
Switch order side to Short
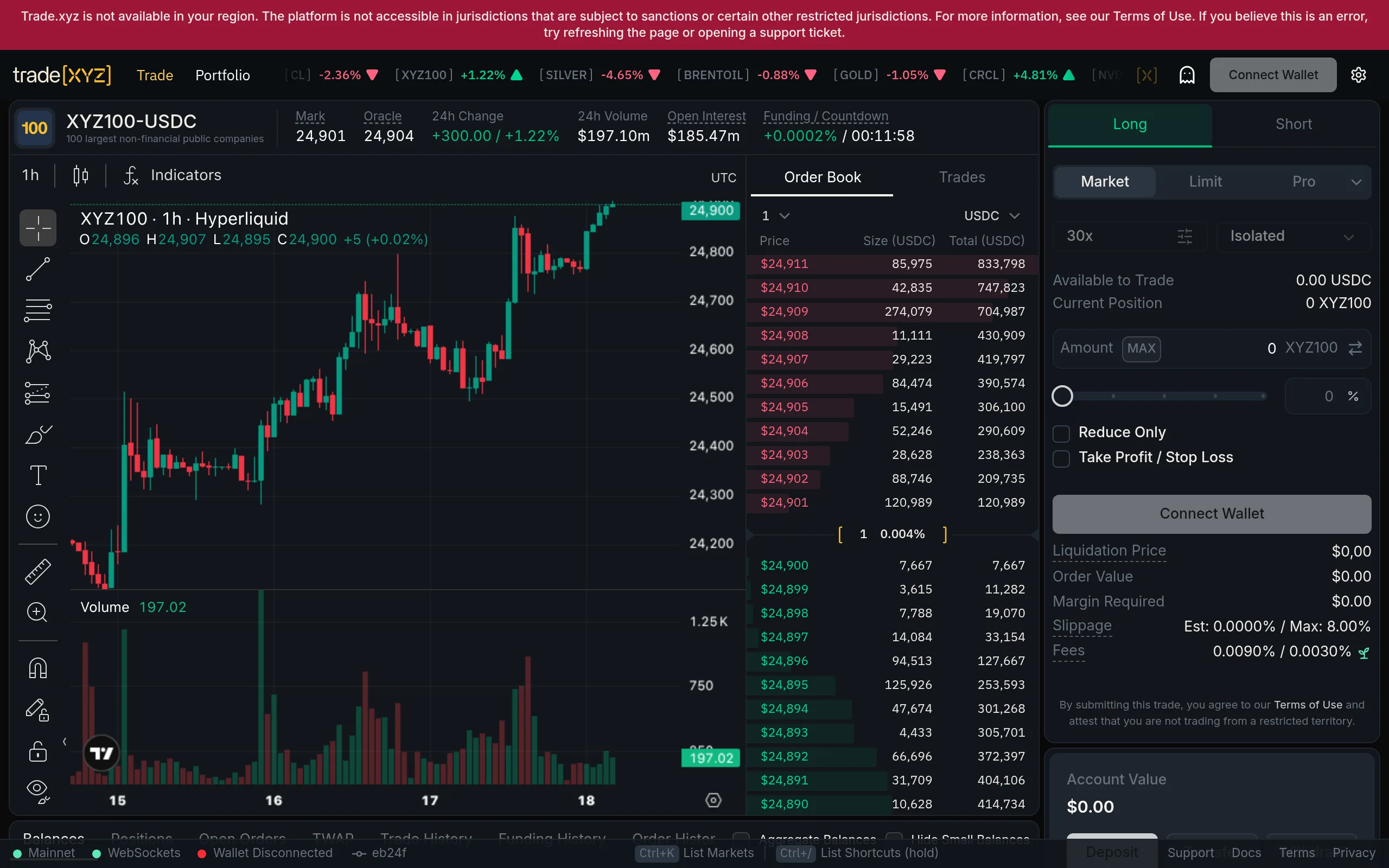tap(1294, 125)
